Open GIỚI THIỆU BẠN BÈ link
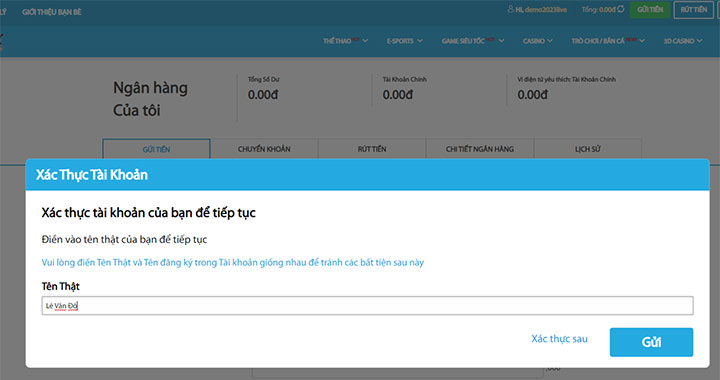Viewport: 720px width, 380px height. 52,12
